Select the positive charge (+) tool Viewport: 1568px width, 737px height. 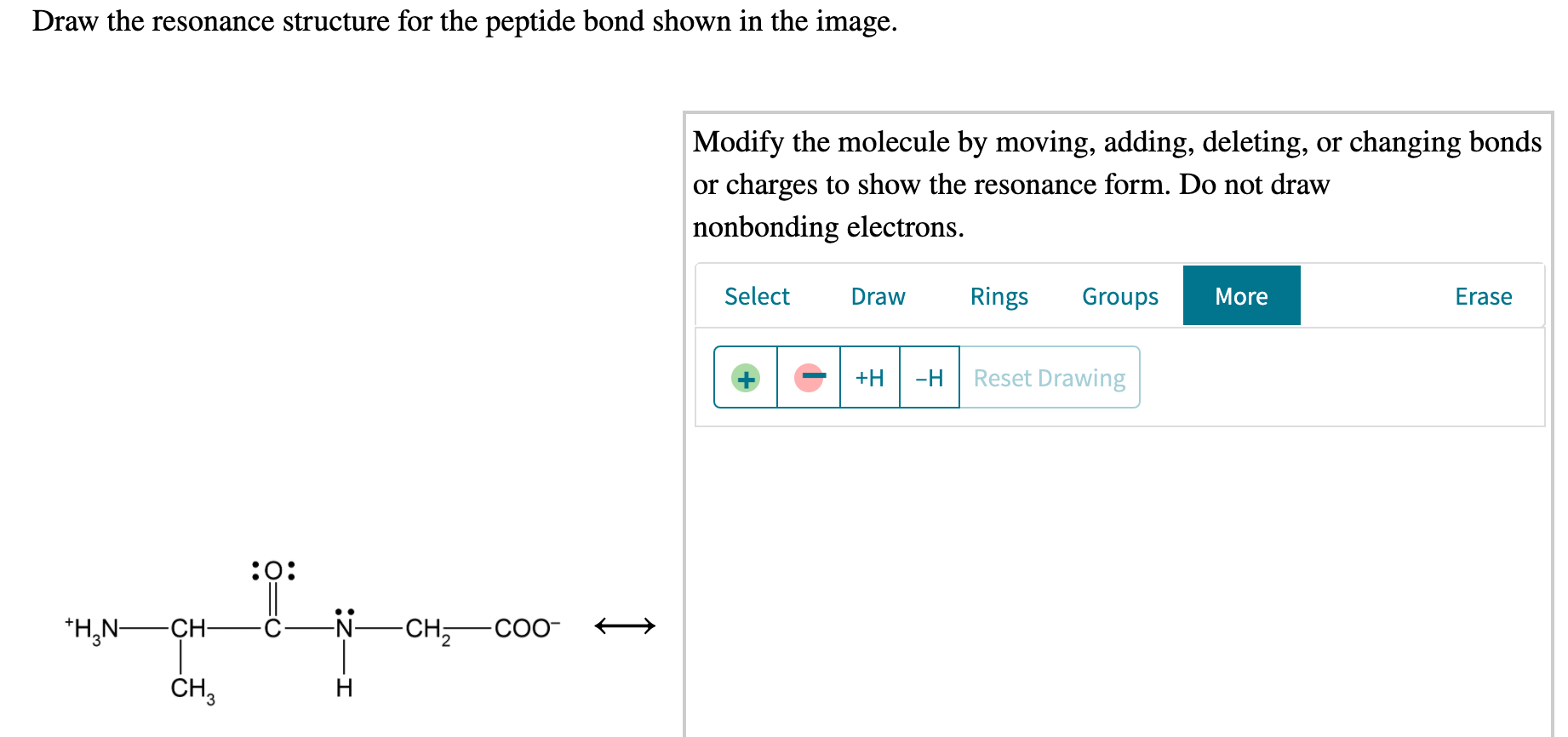click(x=745, y=378)
